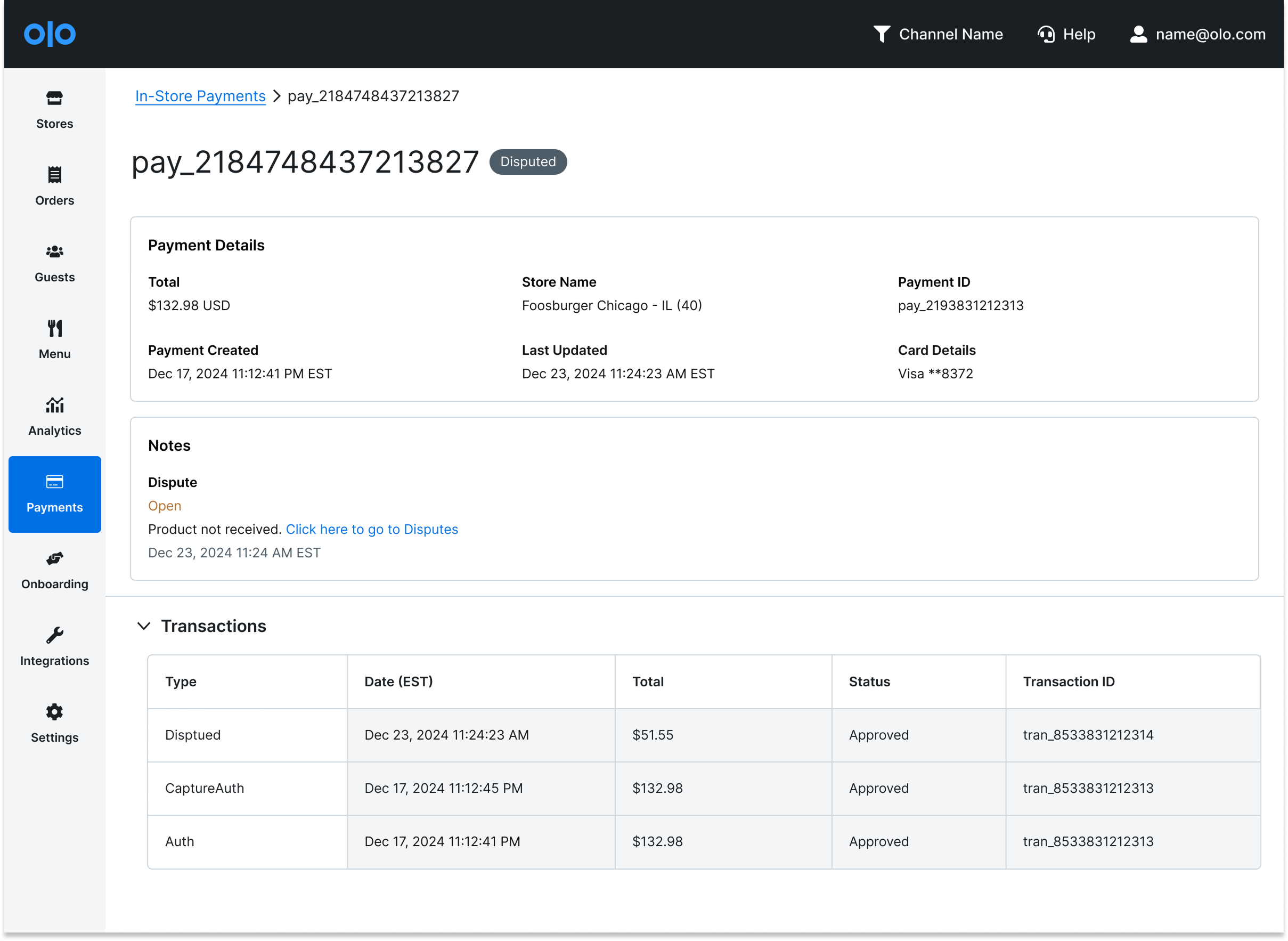Open the name@olo.com account menu

click(1197, 34)
